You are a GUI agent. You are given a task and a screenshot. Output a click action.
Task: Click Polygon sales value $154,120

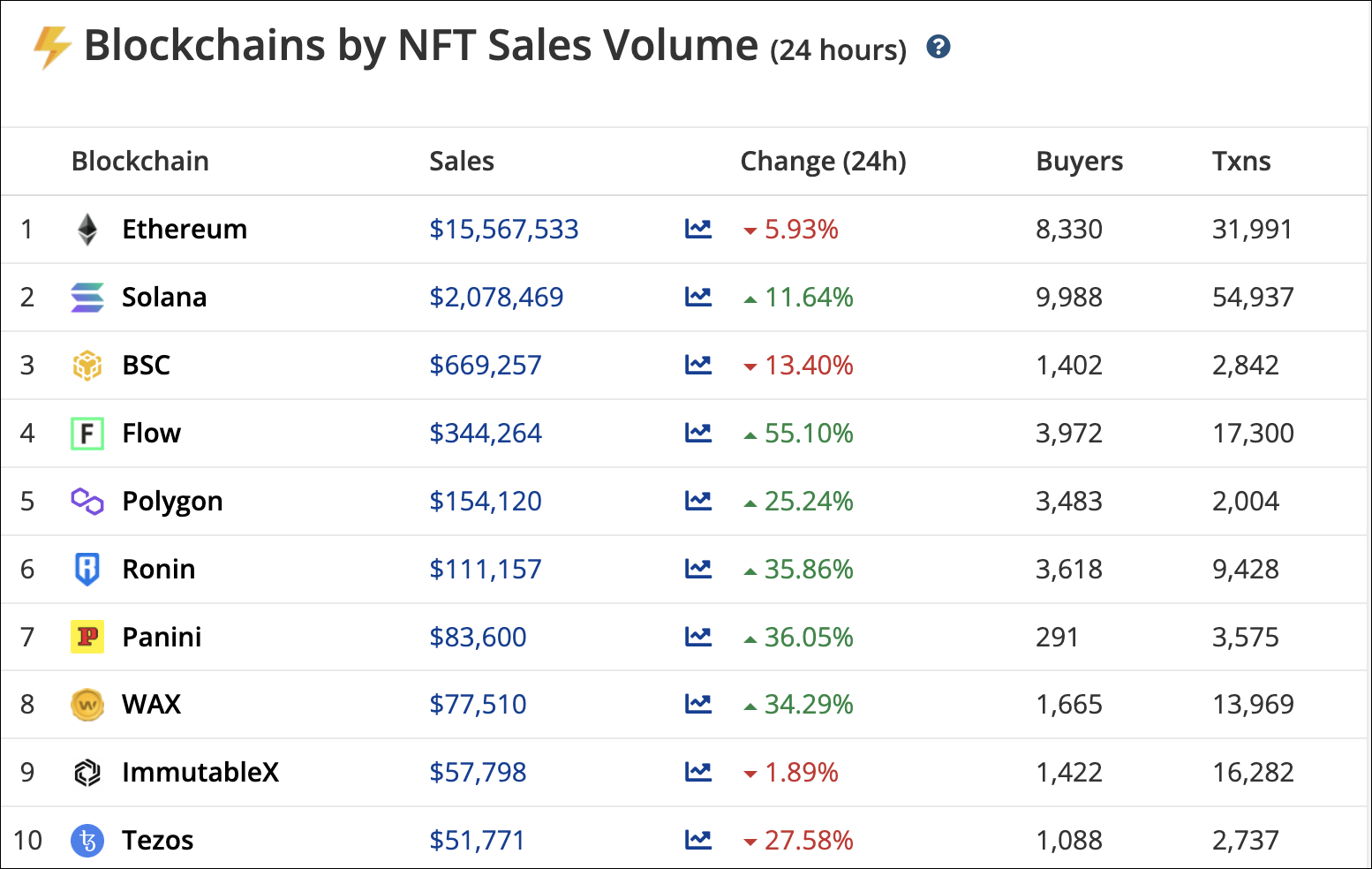click(486, 502)
